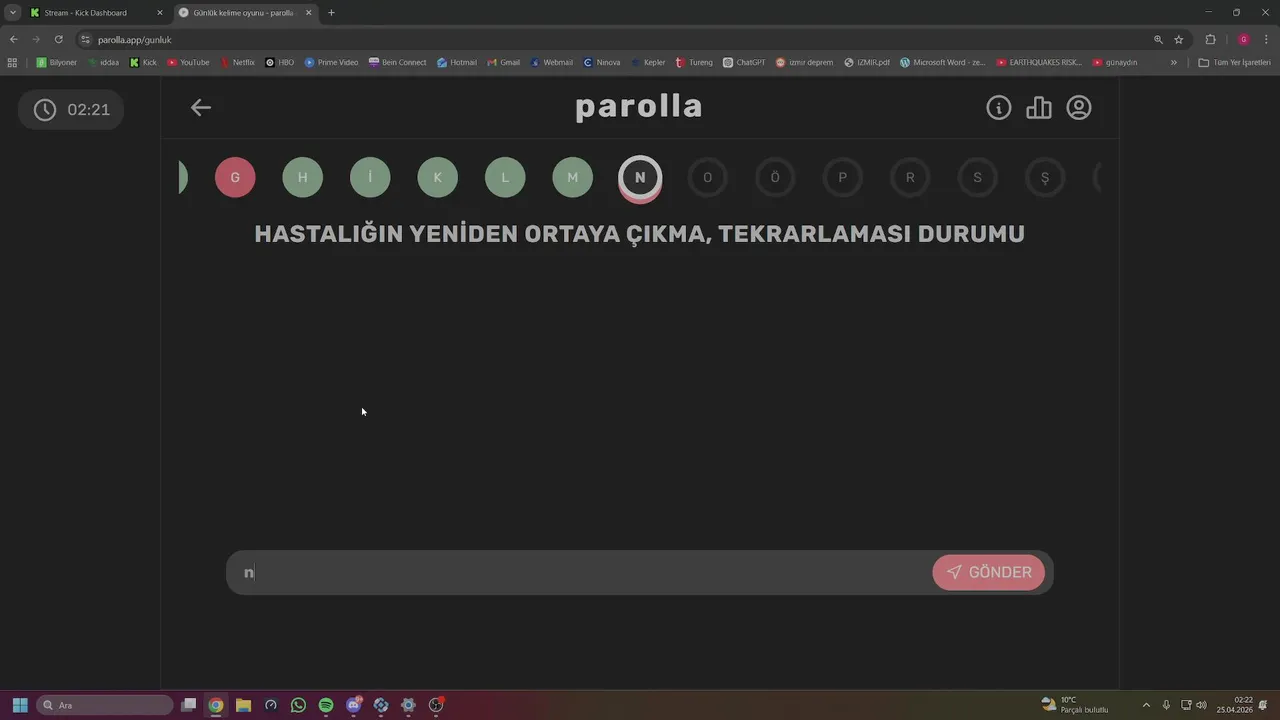Click the clue text about HASTALIĞIN

click(x=639, y=234)
